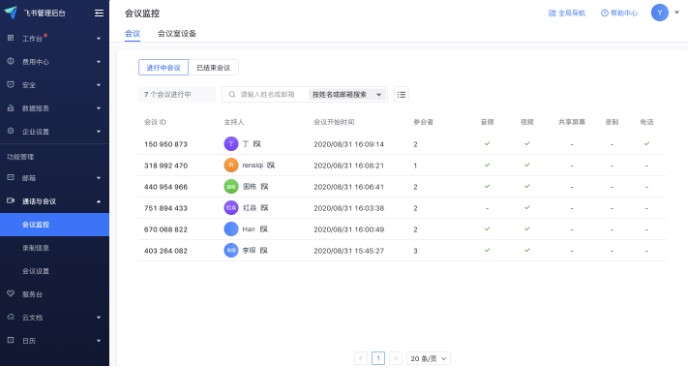Open the 帮助中心 link

pos(619,13)
